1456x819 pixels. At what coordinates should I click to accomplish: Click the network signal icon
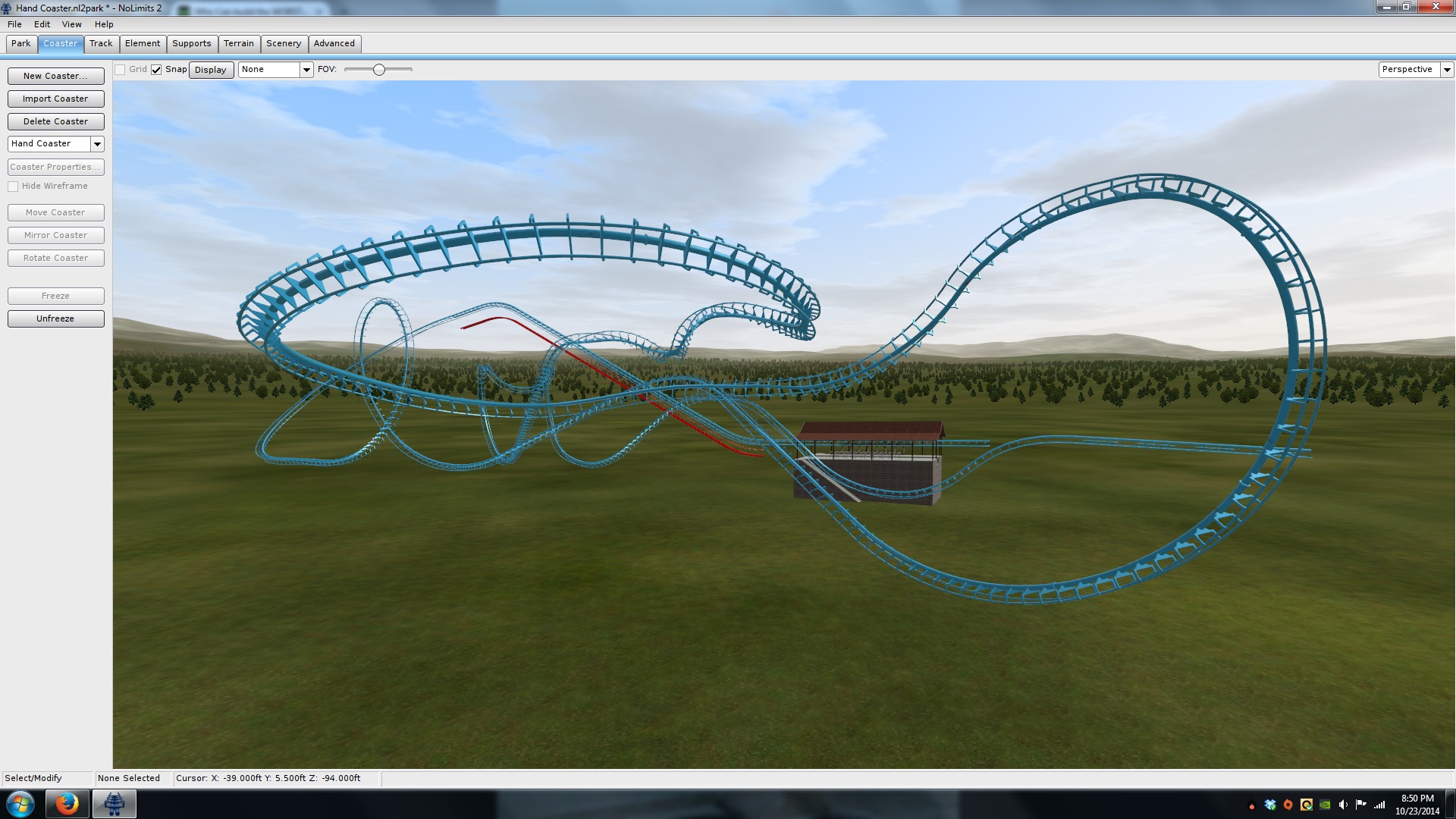[1379, 805]
